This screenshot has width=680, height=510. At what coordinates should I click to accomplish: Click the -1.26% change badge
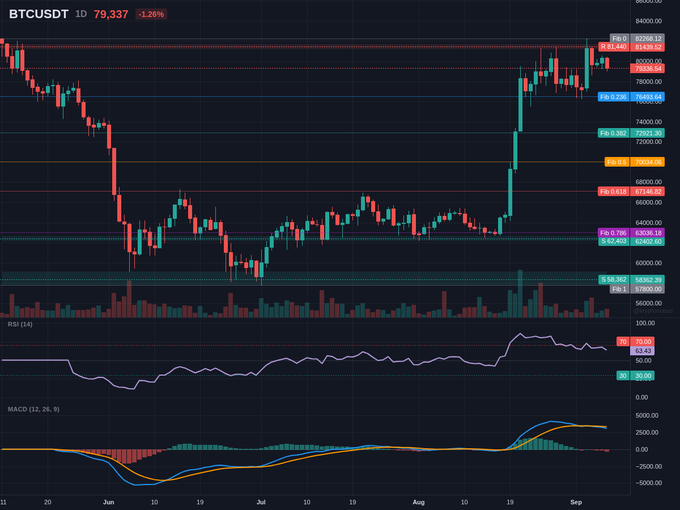tap(151, 14)
